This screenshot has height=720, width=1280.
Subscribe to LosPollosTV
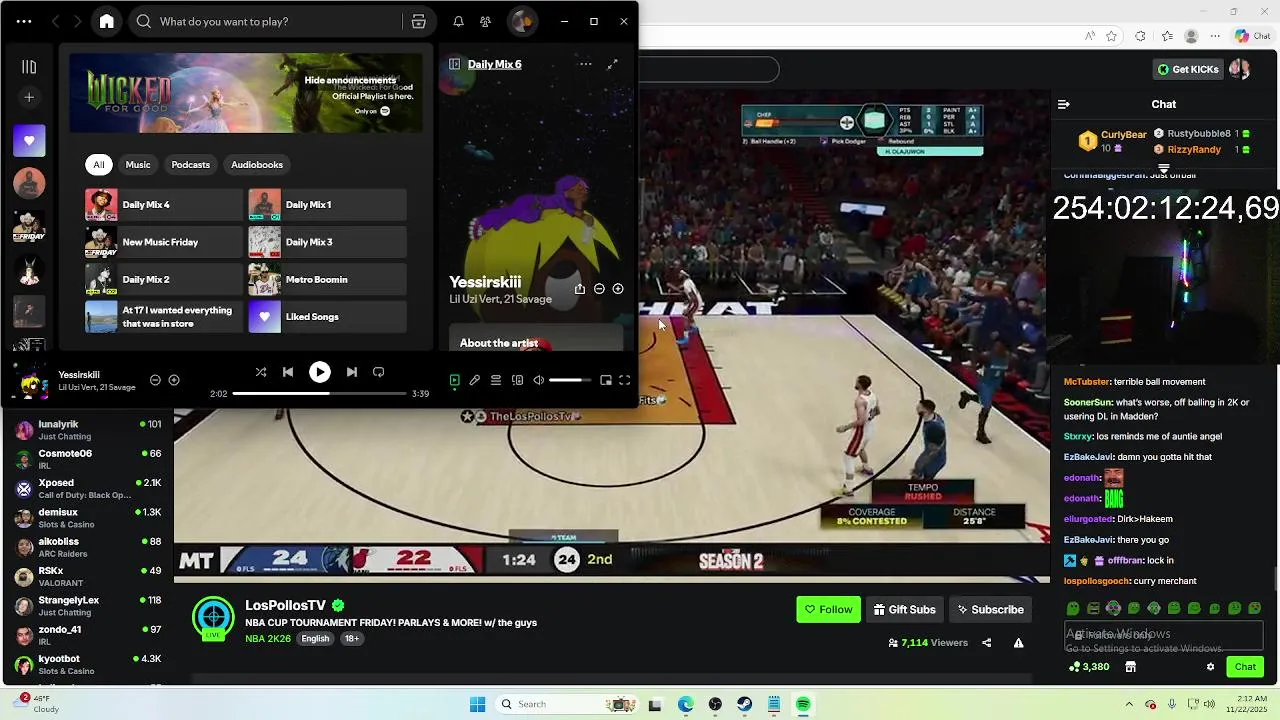990,609
